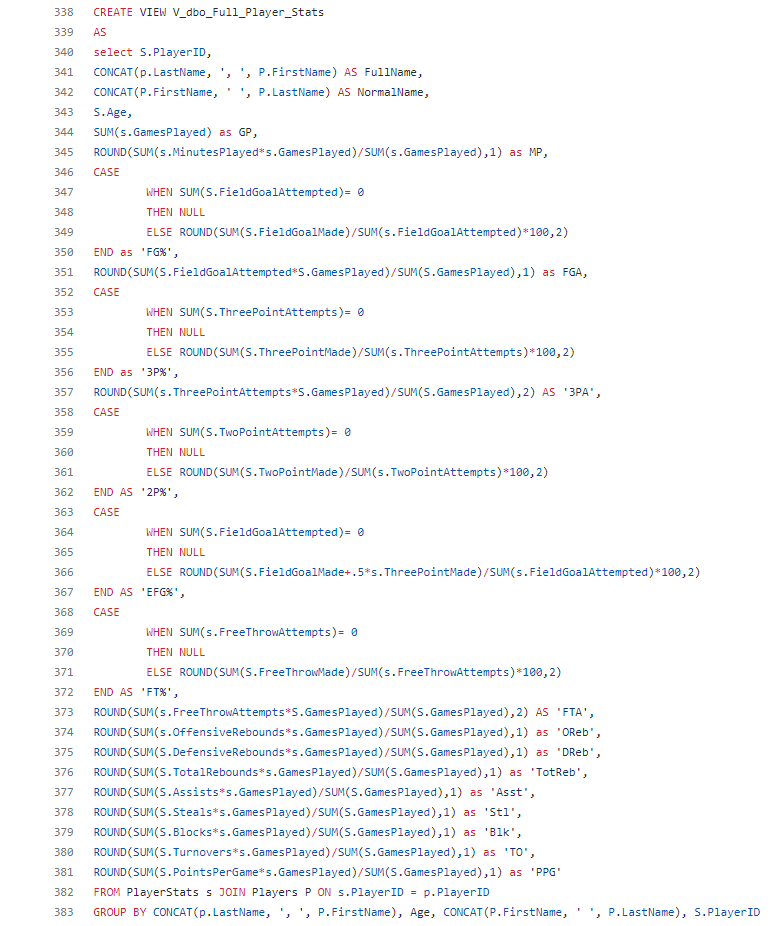The image size is (776, 926).
Task: Place cursor on the 'EFG%' alias
Action: 166,592
